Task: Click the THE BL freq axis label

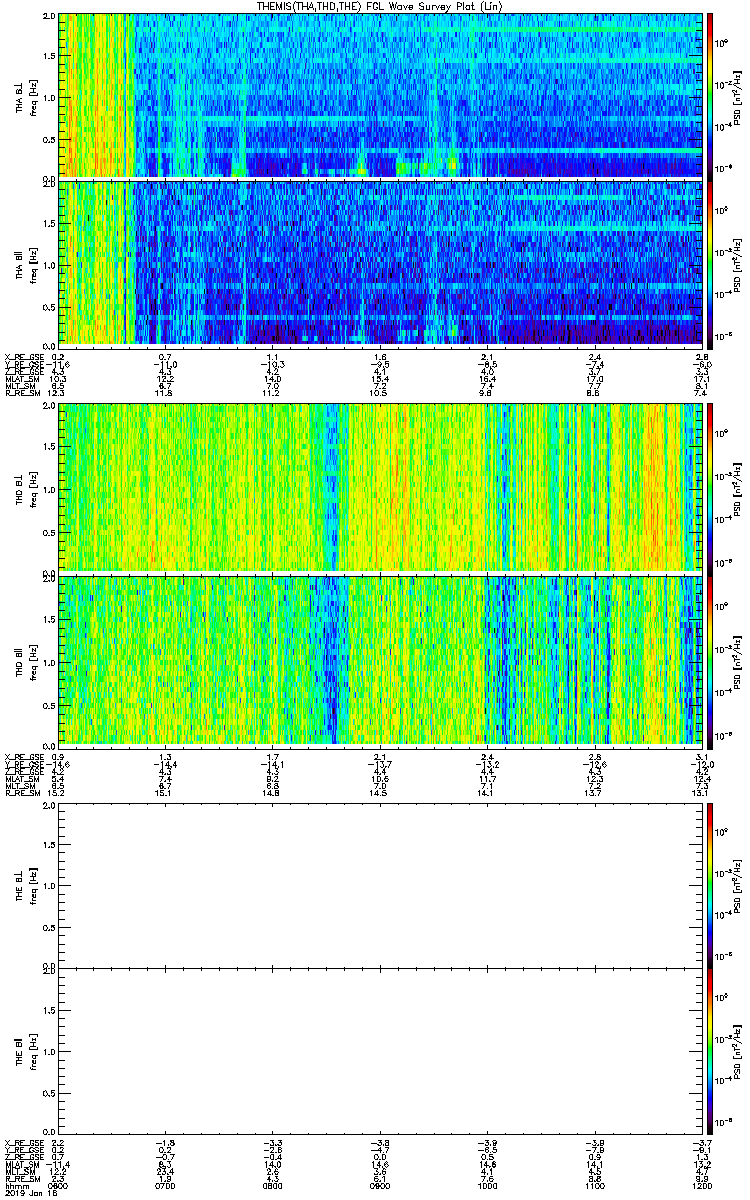Action: tap(32, 885)
